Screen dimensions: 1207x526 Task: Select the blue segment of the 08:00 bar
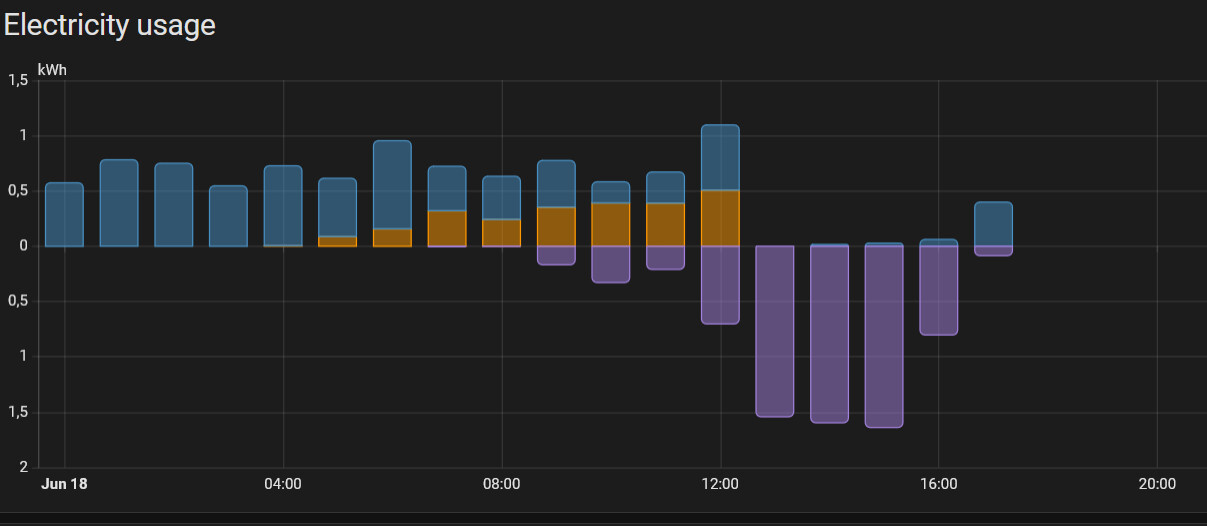tap(502, 197)
